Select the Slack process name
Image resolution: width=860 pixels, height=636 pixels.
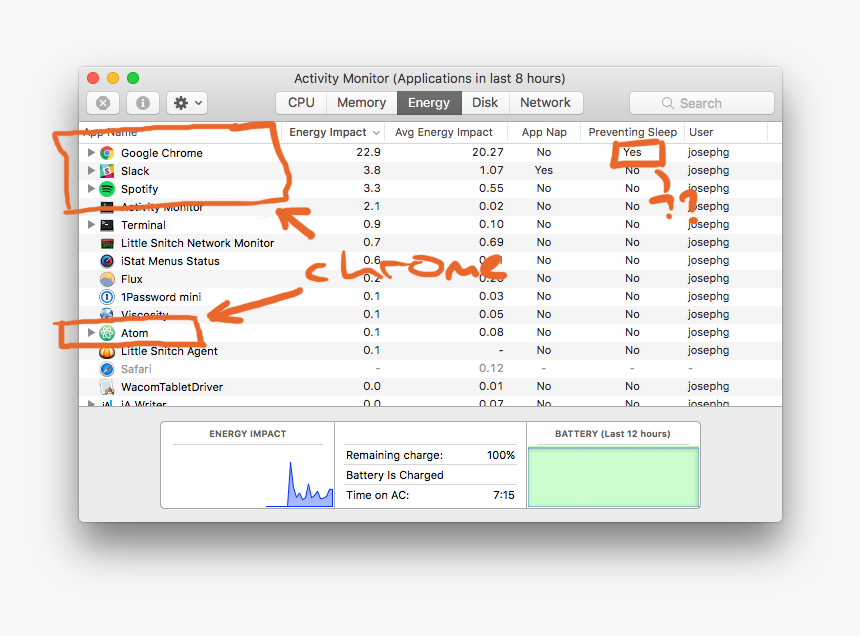pos(135,171)
